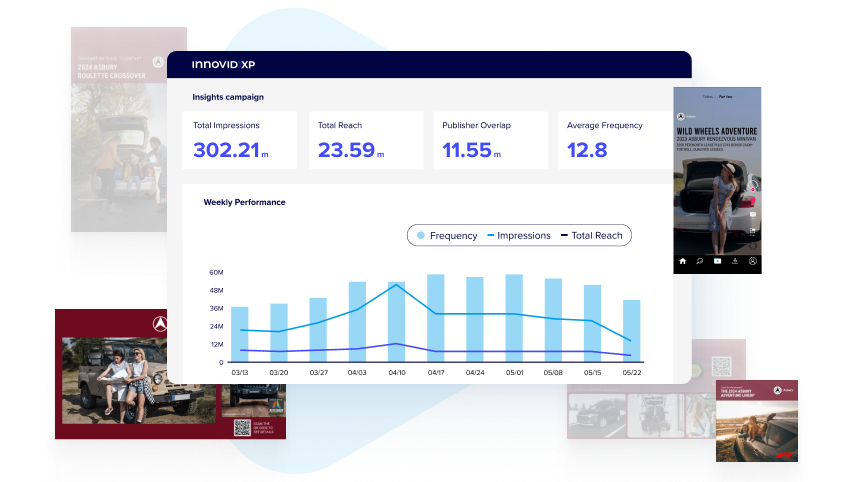Toggle the Impressions series in legend

coord(519,235)
